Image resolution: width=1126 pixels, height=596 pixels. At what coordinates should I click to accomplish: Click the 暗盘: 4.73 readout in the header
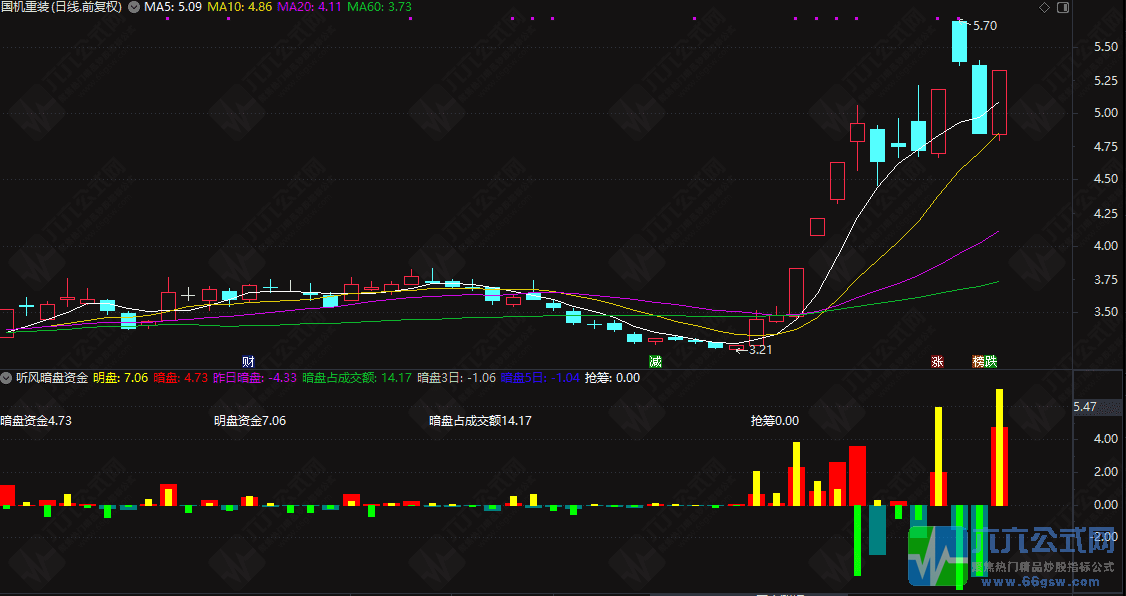pos(181,378)
